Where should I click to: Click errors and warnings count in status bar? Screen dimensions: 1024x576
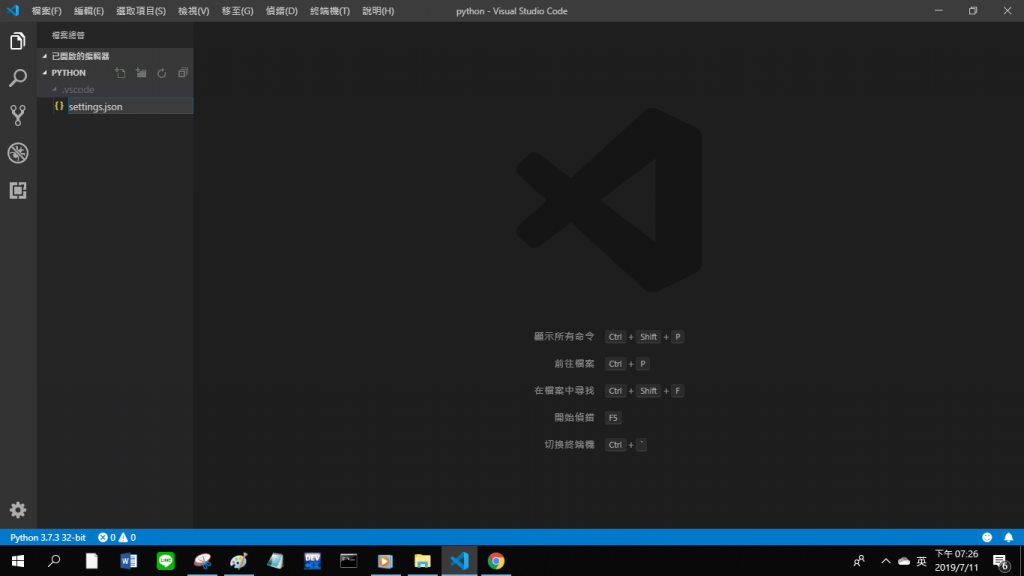(x=117, y=537)
